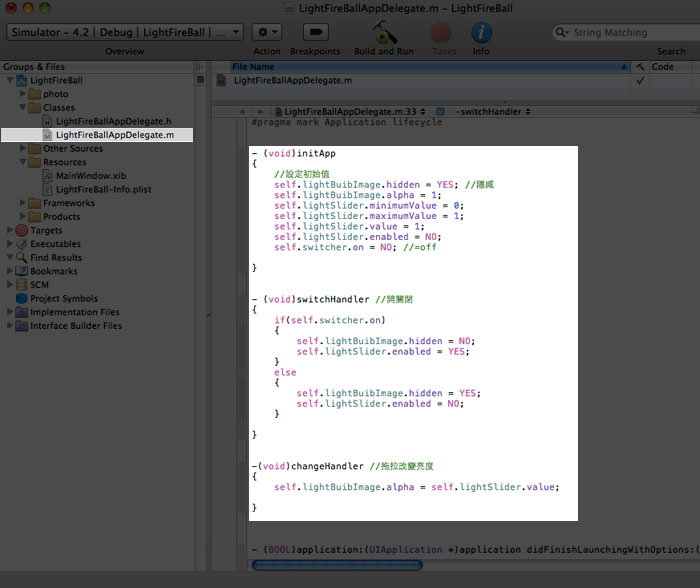Select LightFireBall-Info.plist file
The image size is (700, 588).
pos(103,189)
